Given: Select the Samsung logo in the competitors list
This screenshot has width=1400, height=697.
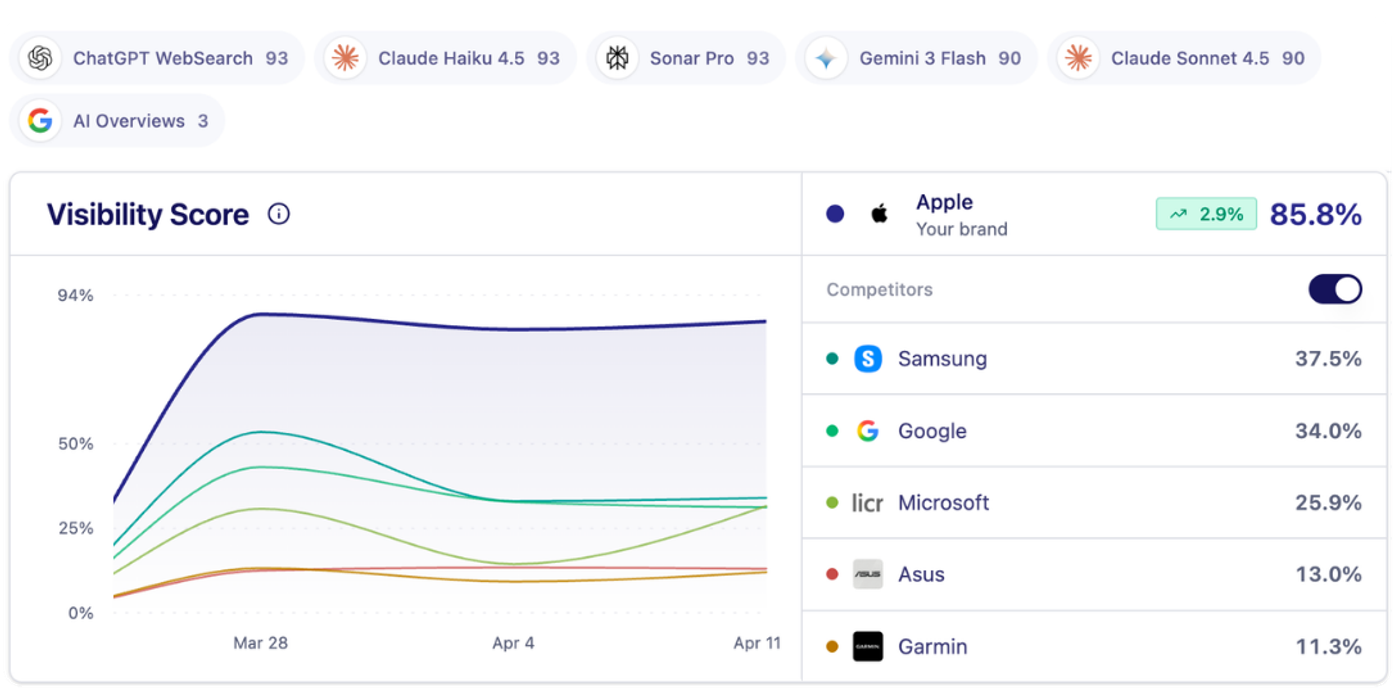Looking at the screenshot, I should point(866,358).
